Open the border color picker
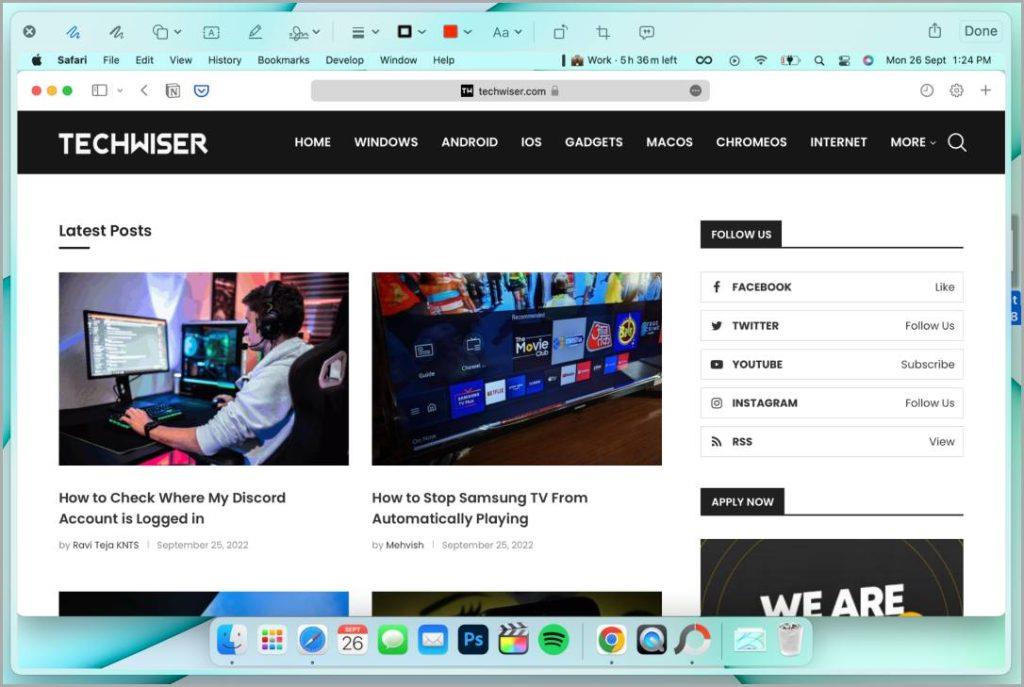The image size is (1024, 687). [411, 31]
